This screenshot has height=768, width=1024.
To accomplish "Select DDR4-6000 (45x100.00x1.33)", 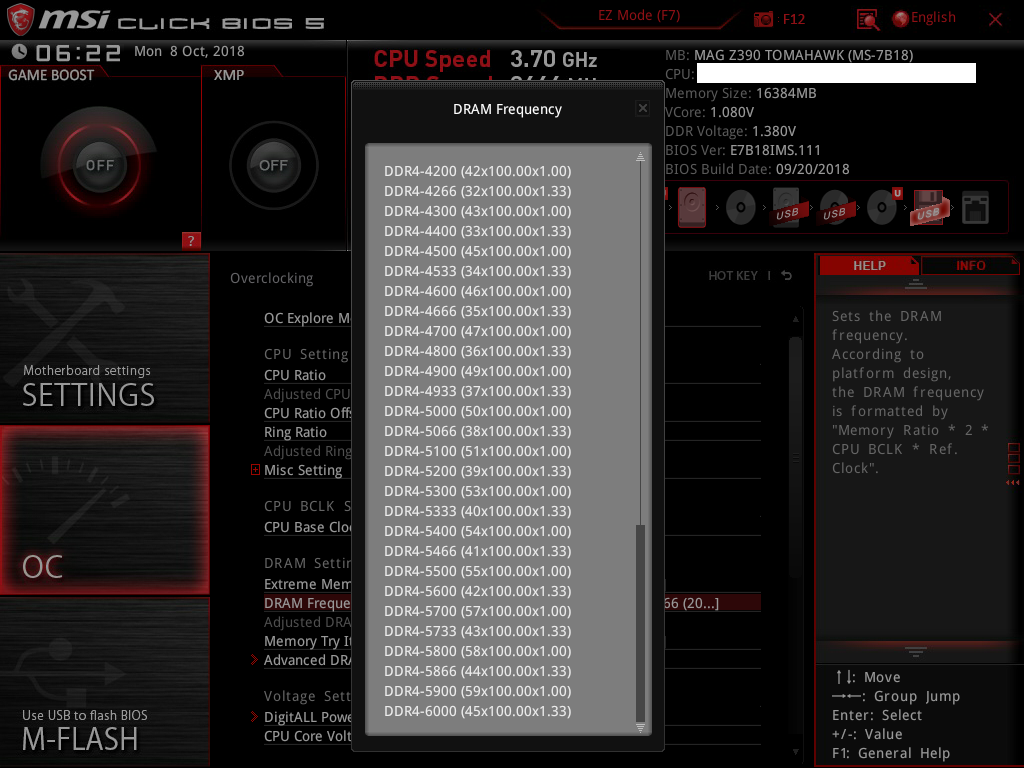I will click(477, 712).
